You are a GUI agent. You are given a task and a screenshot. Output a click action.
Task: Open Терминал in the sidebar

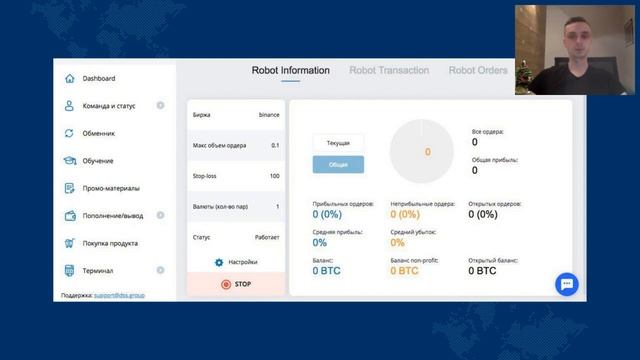point(98,271)
